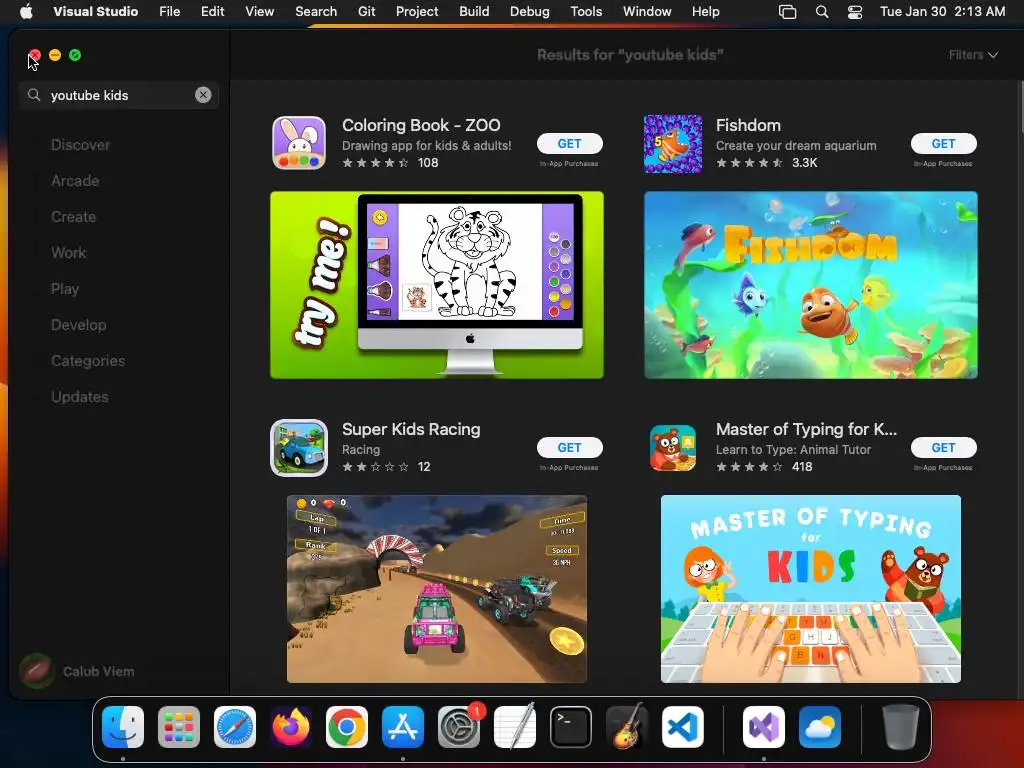
Task: Go to the Develop section
Action: (x=78, y=325)
